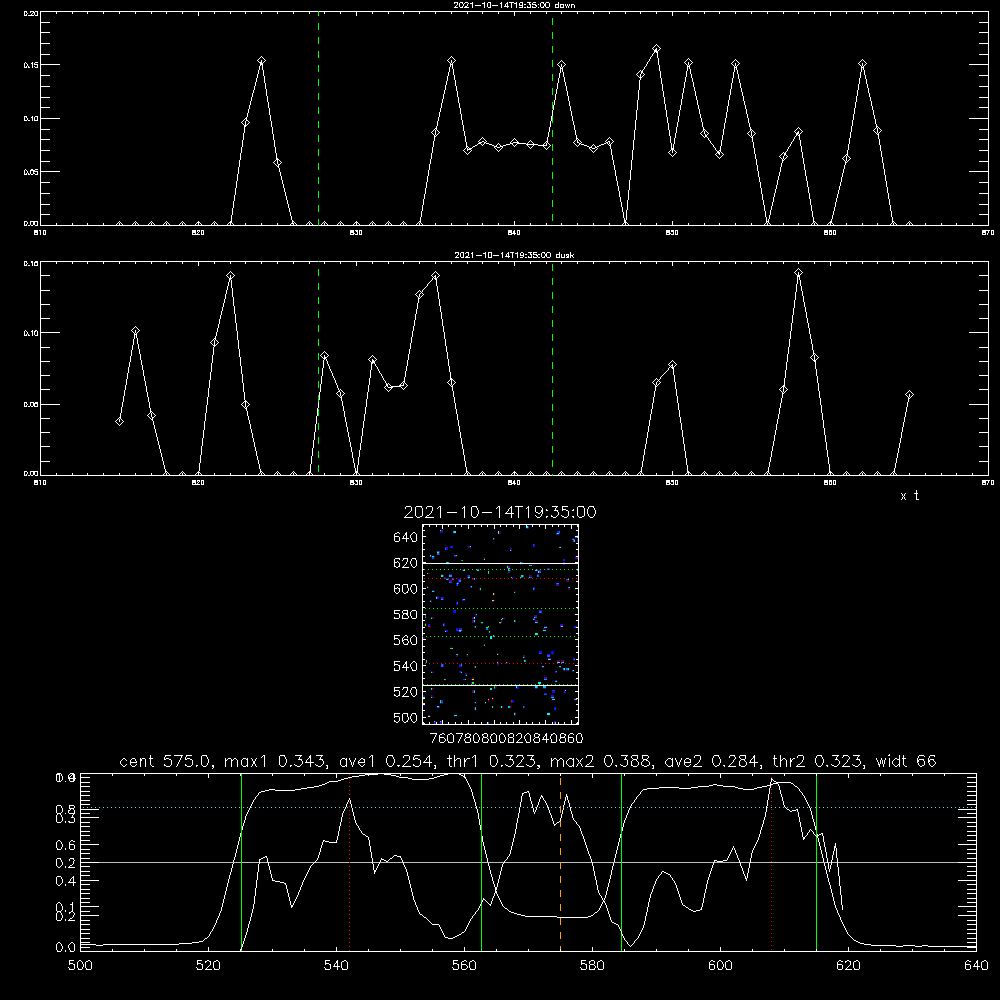Select the 'widt 66' statistic text
The image size is (1000, 1000).
click(906, 761)
